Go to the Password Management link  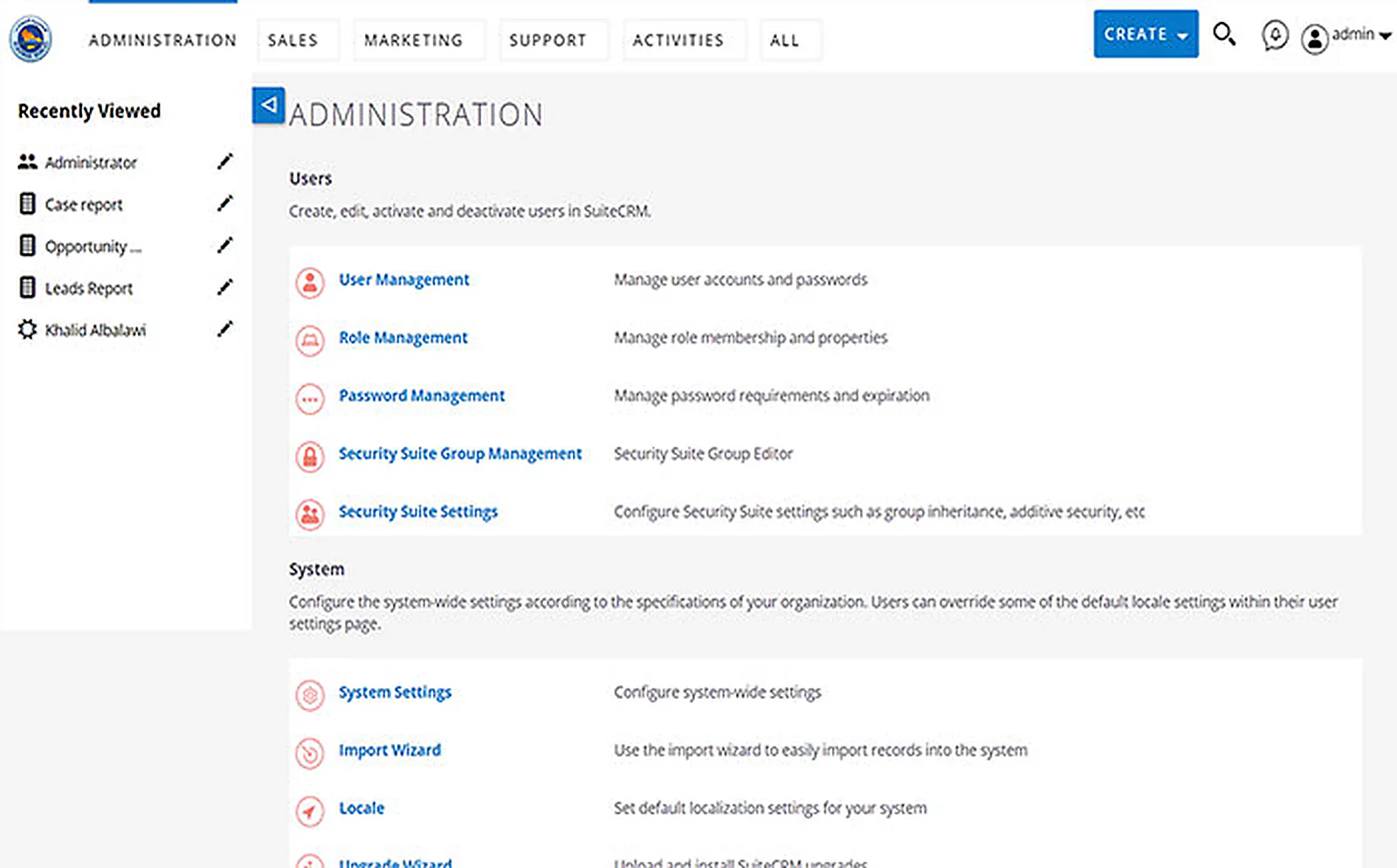pyautogui.click(x=422, y=396)
